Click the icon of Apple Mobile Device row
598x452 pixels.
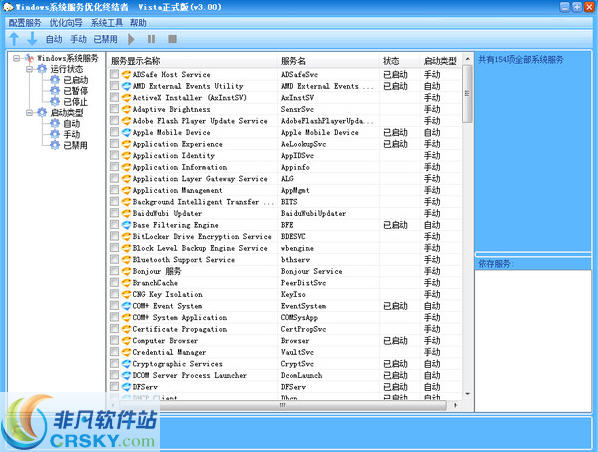[126, 132]
